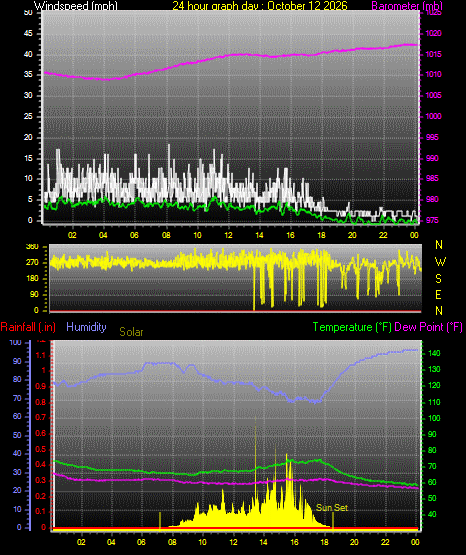Click the "S" compass direction label
Screen dimensions: 466x555
[438, 279]
